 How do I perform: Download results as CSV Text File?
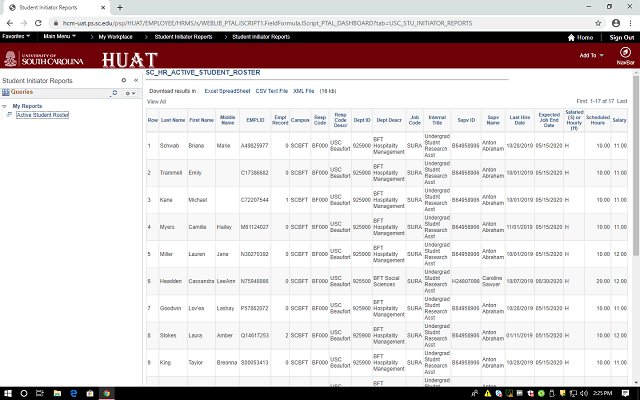(271, 91)
